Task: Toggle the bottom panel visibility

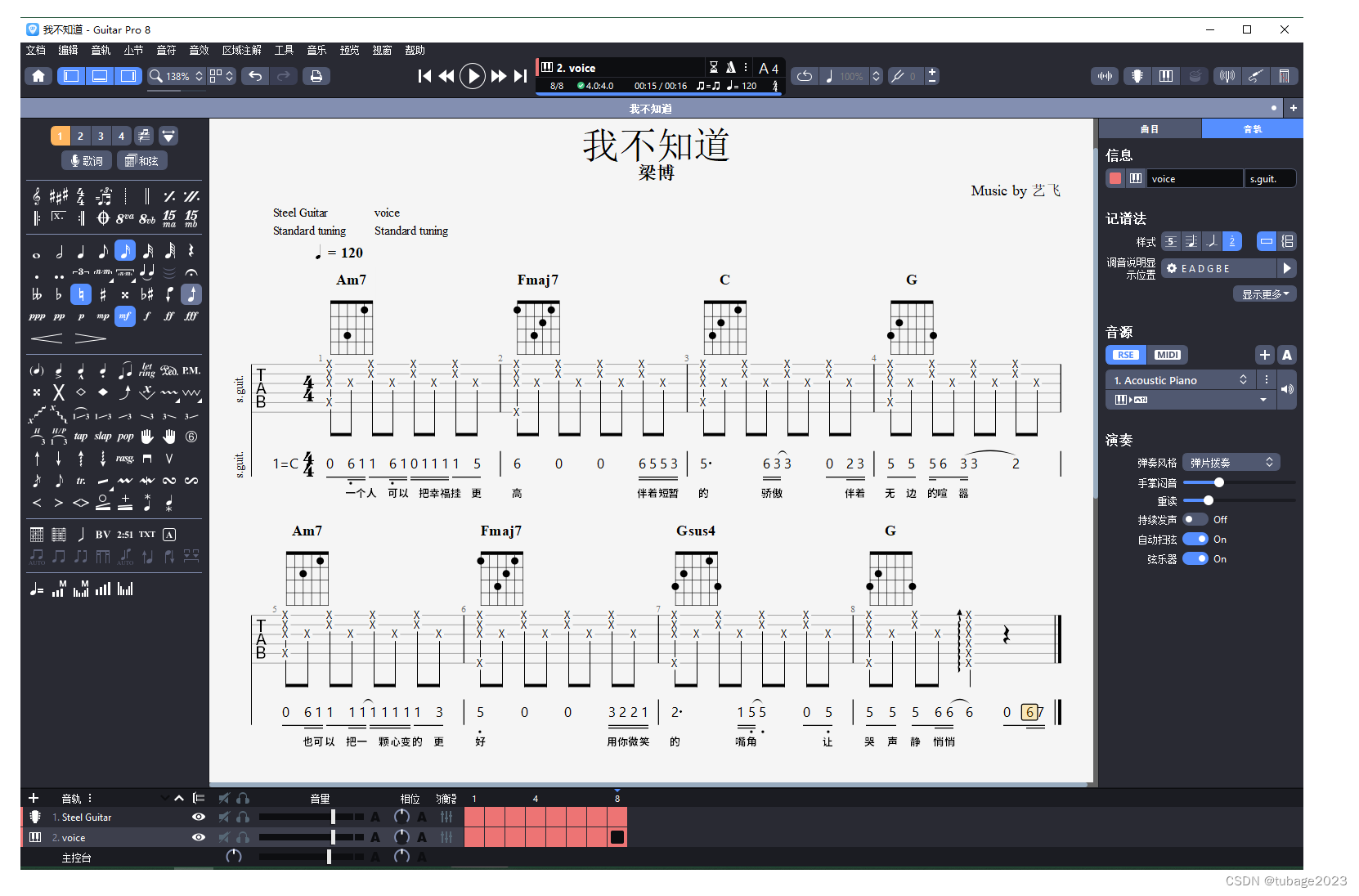Action: pos(100,76)
